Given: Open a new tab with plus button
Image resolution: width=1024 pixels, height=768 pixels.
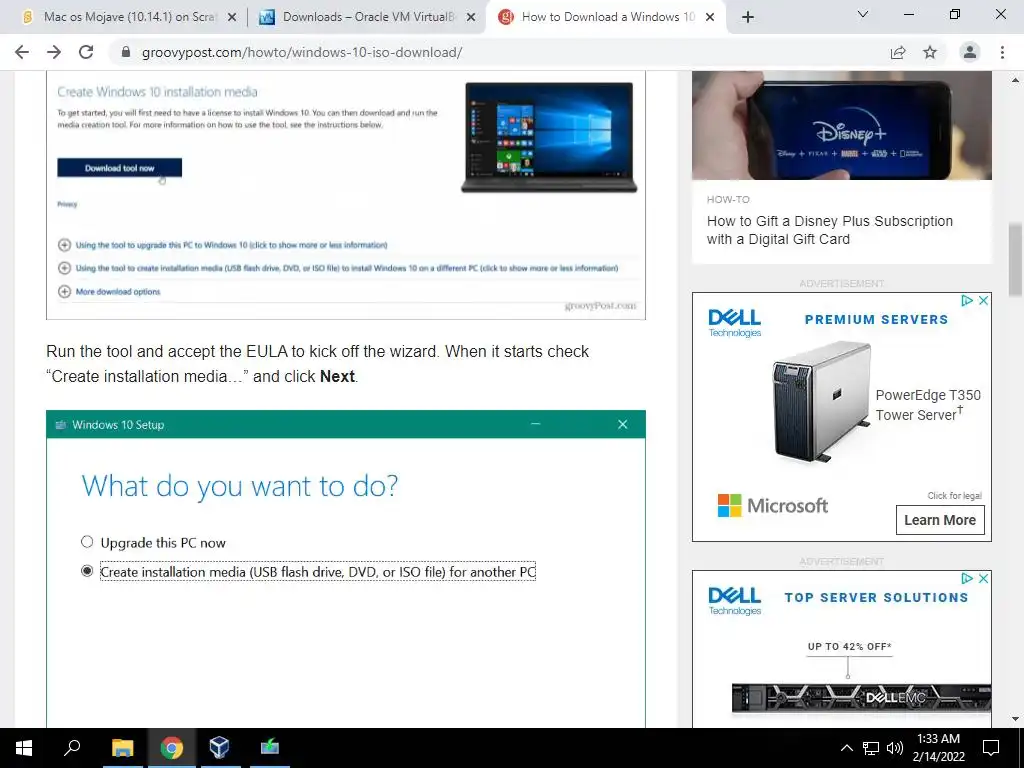Looking at the screenshot, I should tap(748, 17).
